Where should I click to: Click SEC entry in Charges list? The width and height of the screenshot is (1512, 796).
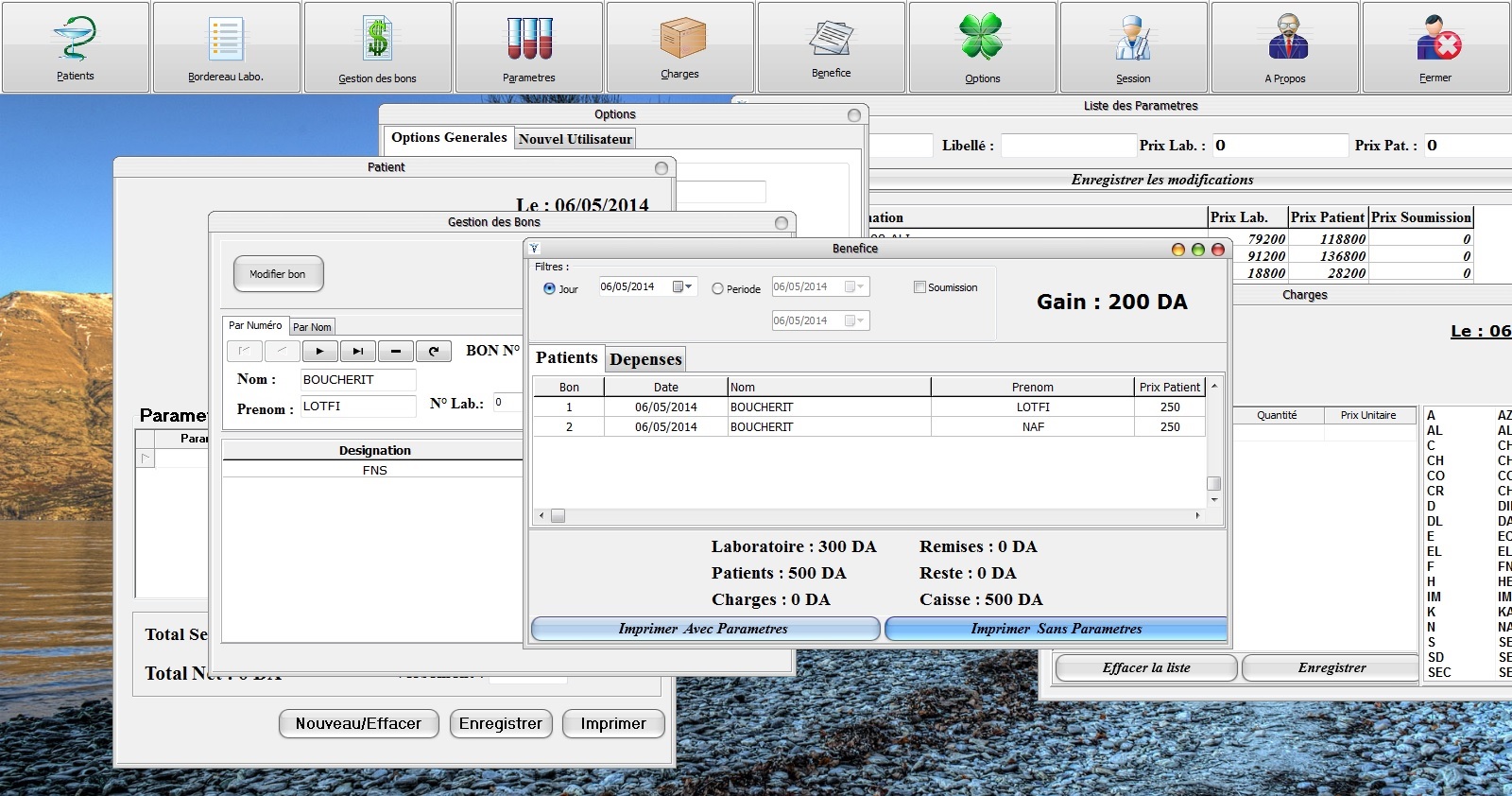click(1439, 672)
